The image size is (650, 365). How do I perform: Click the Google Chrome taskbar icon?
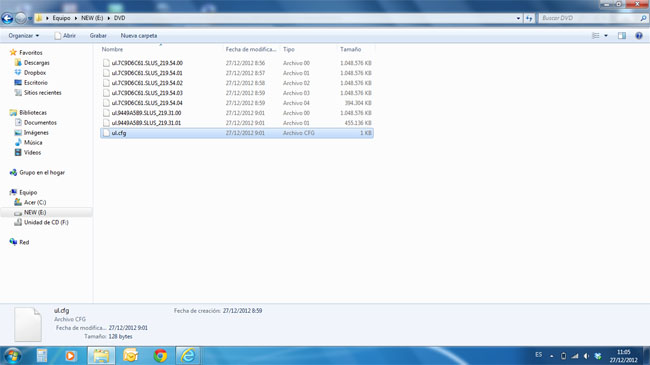160,355
